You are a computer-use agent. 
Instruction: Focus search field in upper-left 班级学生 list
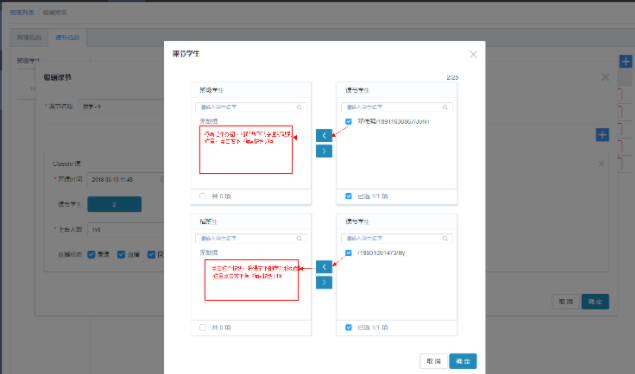tap(251, 107)
